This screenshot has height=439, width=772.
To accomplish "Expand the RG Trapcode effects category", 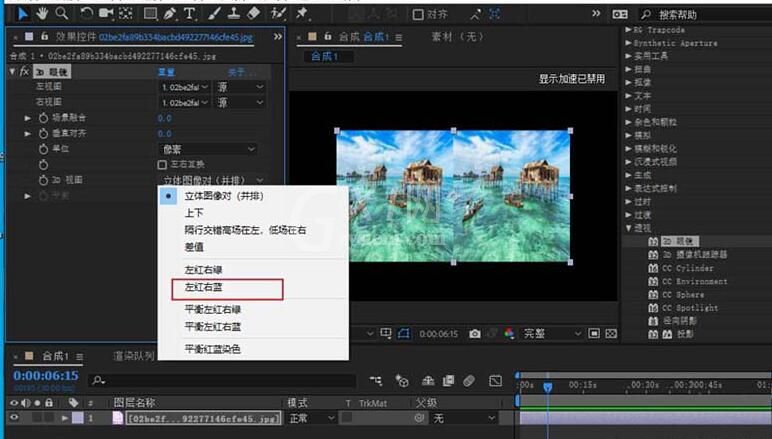I will coord(628,30).
